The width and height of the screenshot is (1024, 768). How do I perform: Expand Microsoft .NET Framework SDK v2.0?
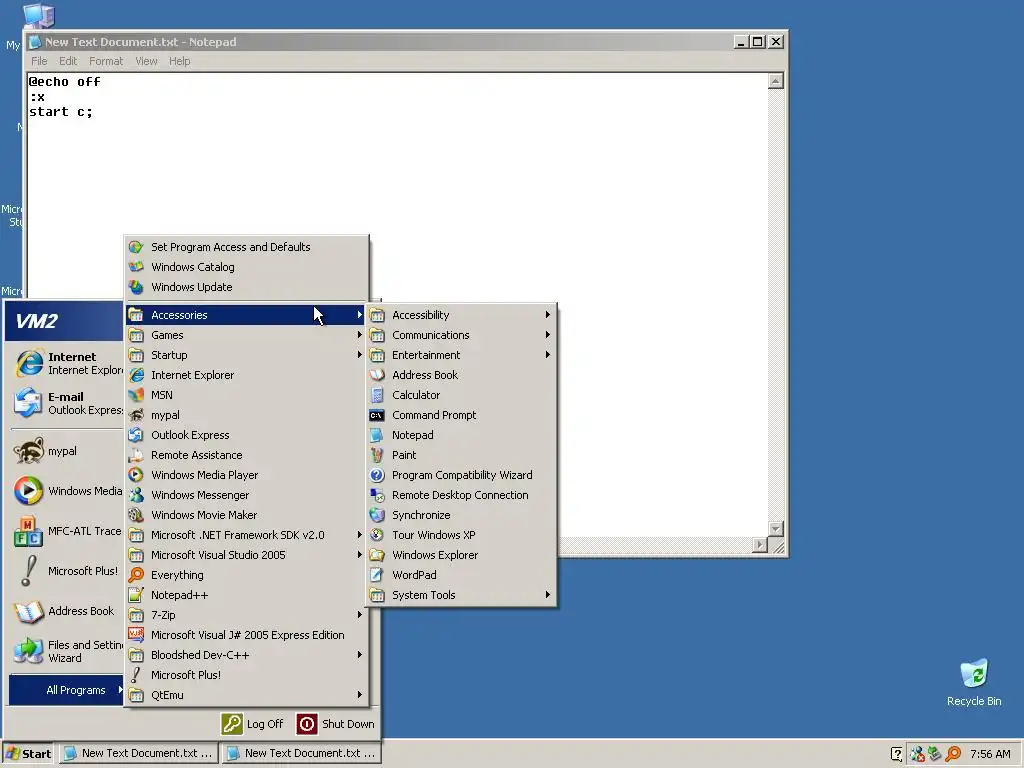247,535
